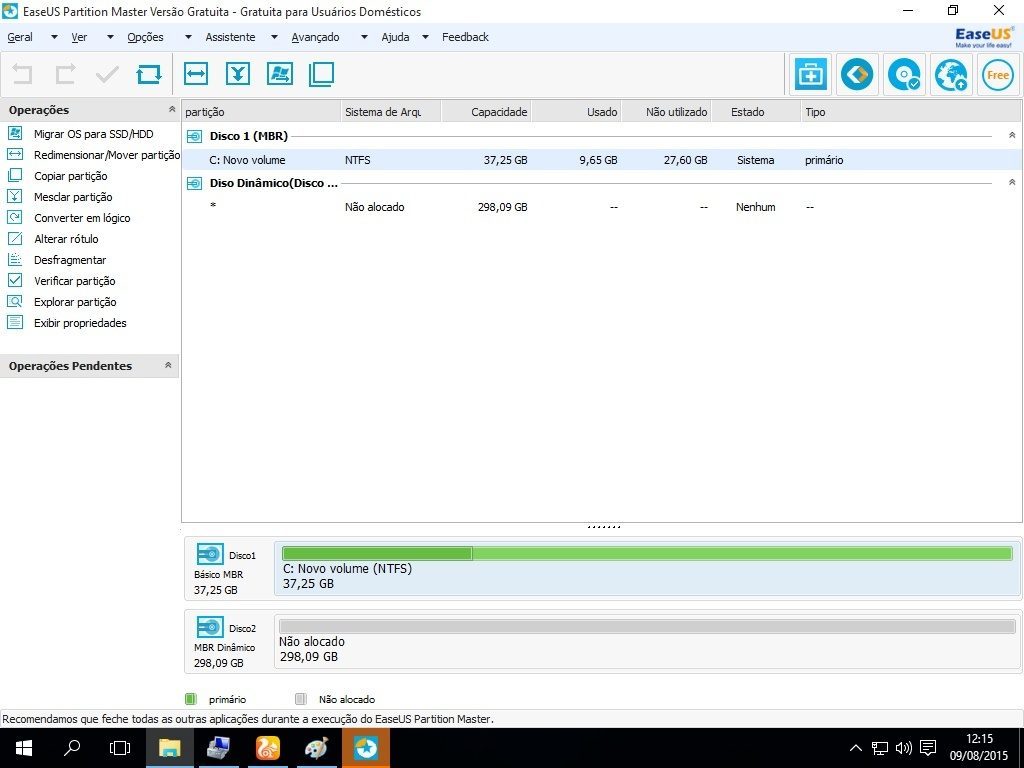The width and height of the screenshot is (1024, 768).
Task: Expand the Avançado menu dropdown arrow
Action: point(364,37)
